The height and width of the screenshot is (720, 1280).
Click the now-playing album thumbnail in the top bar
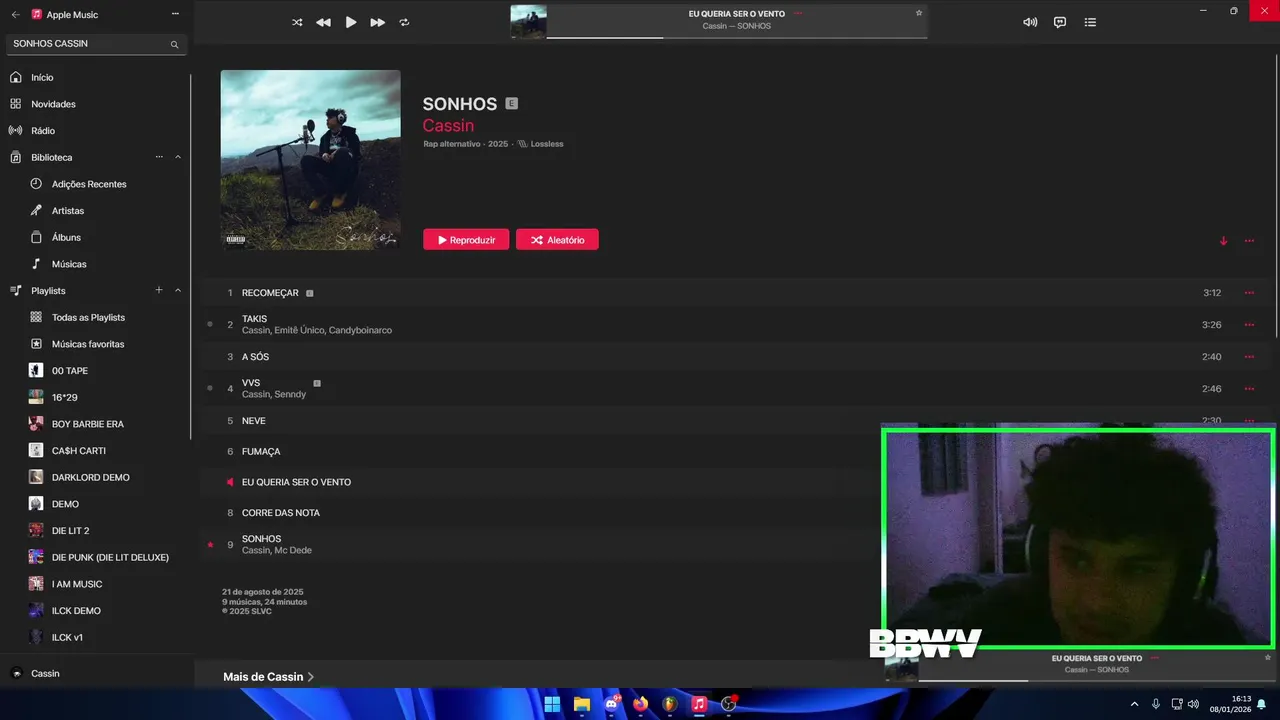528,21
